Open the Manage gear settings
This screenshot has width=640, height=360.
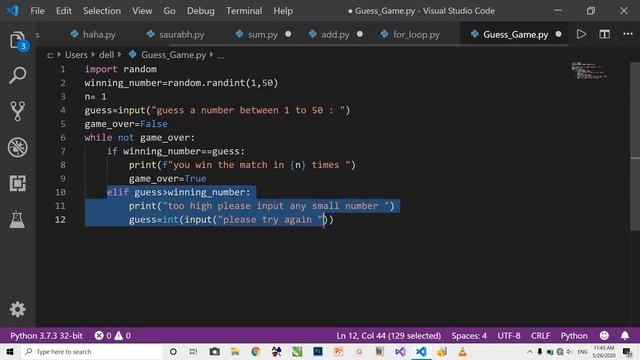pyautogui.click(x=18, y=309)
